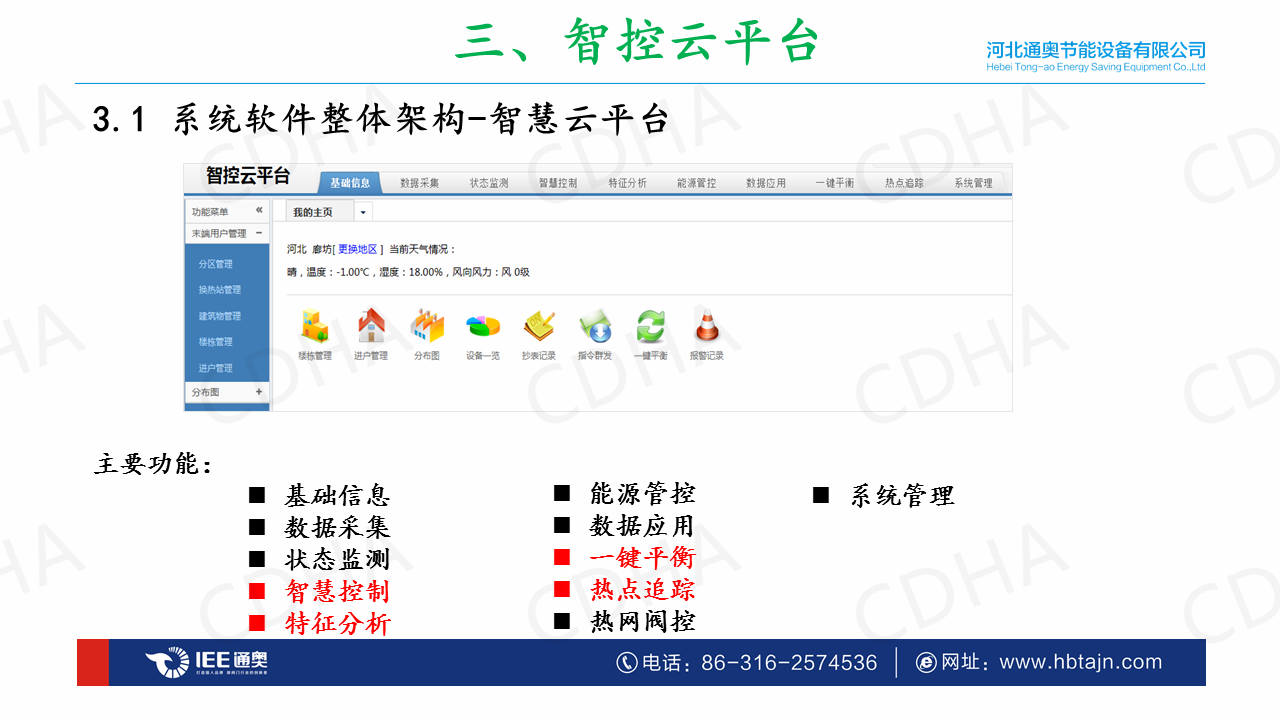Collapse the 功能菜单 sidebar with double chevron

(259, 211)
